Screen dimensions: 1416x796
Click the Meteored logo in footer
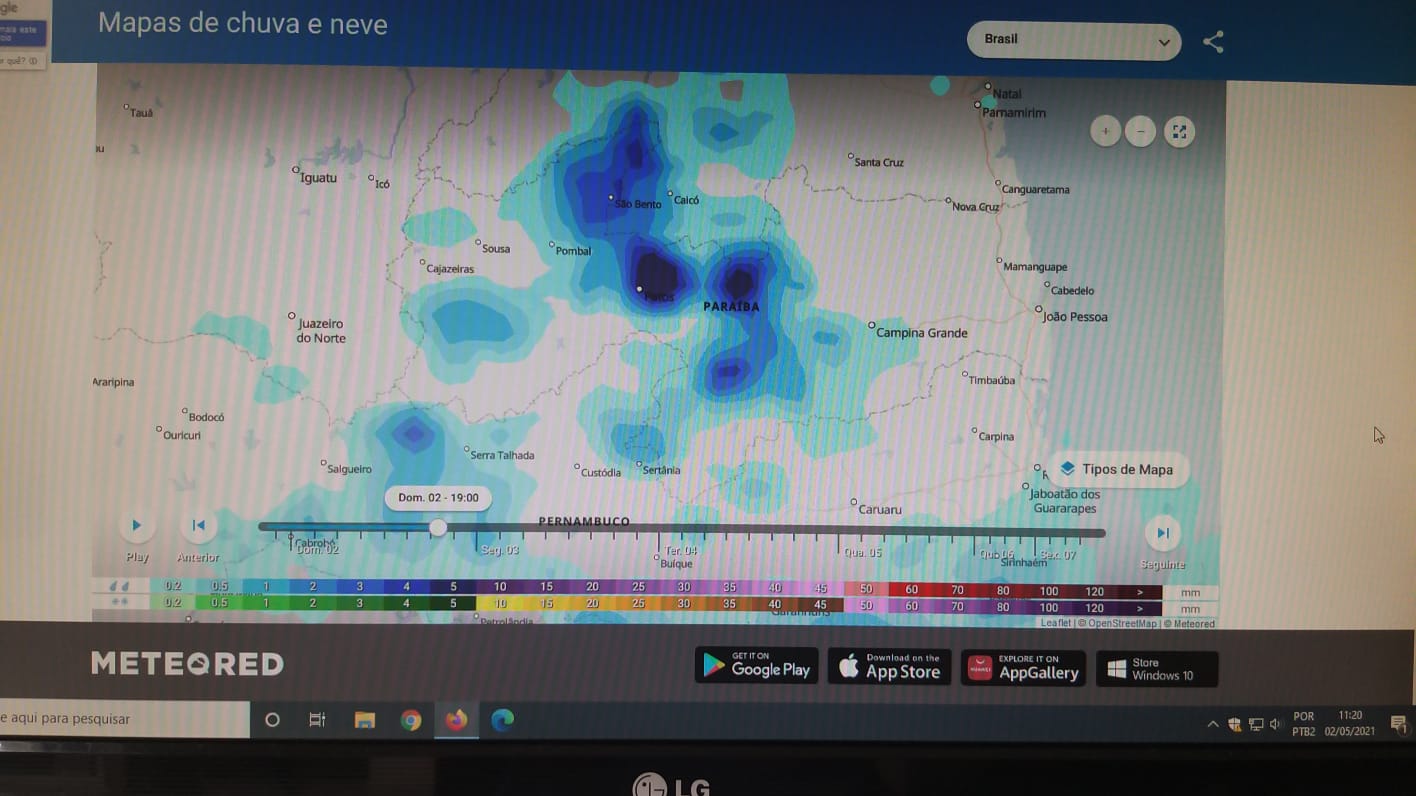point(187,663)
